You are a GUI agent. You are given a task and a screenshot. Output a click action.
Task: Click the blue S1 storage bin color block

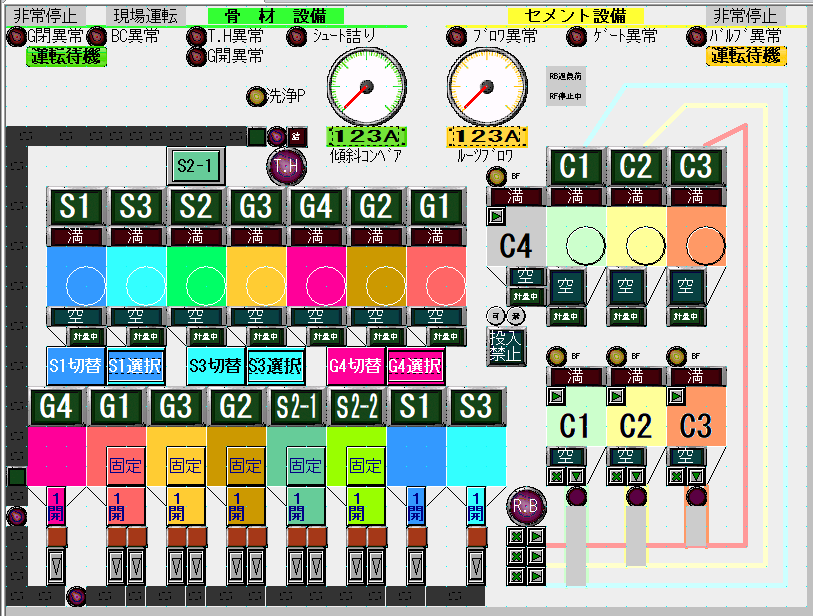click(x=76, y=277)
